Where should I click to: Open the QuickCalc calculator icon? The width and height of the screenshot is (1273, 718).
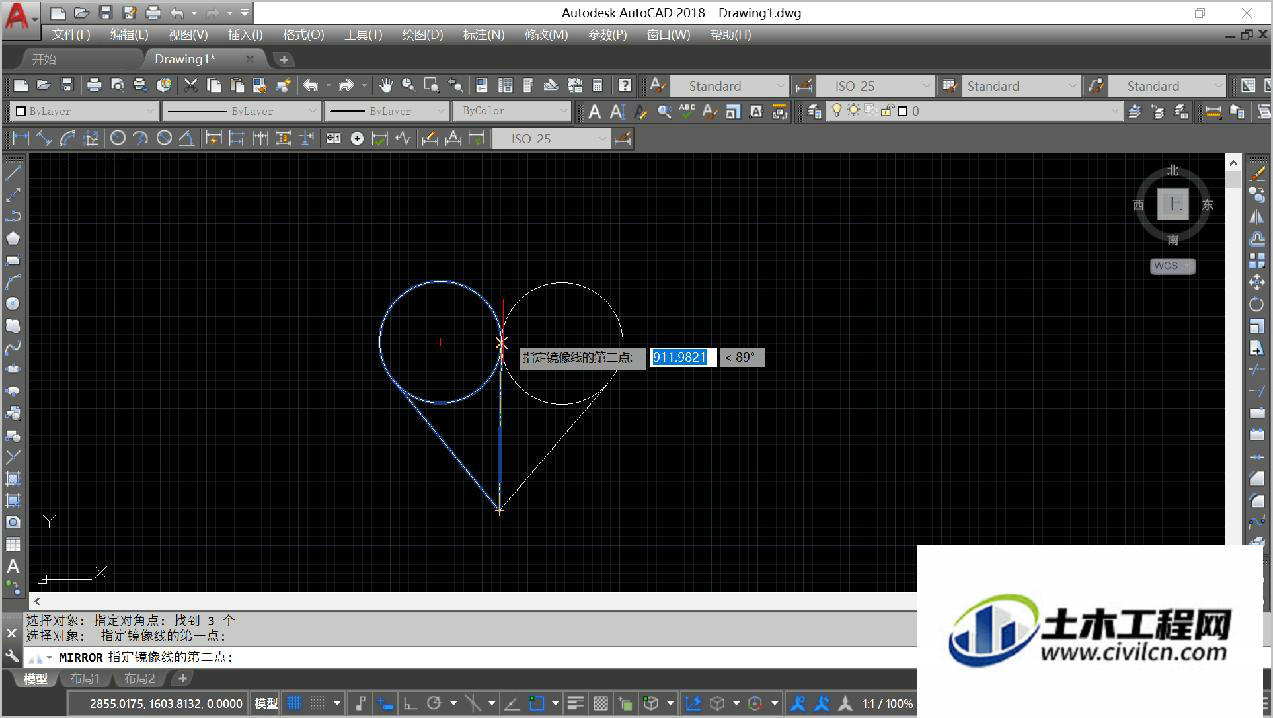[x=598, y=86]
